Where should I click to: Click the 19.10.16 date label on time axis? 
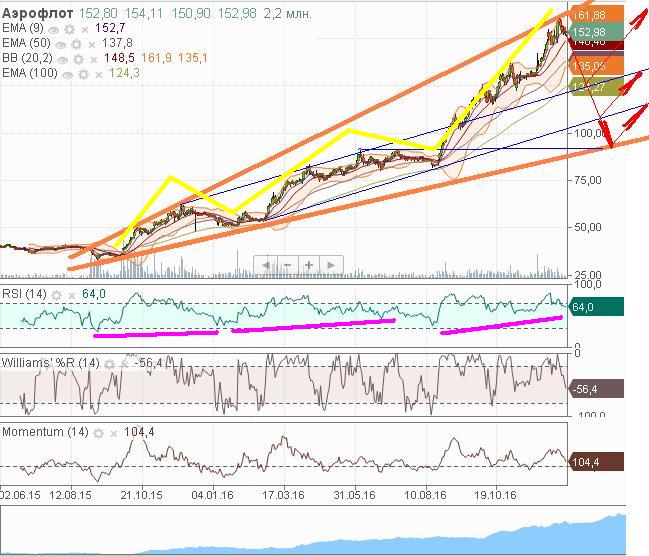tap(495, 495)
